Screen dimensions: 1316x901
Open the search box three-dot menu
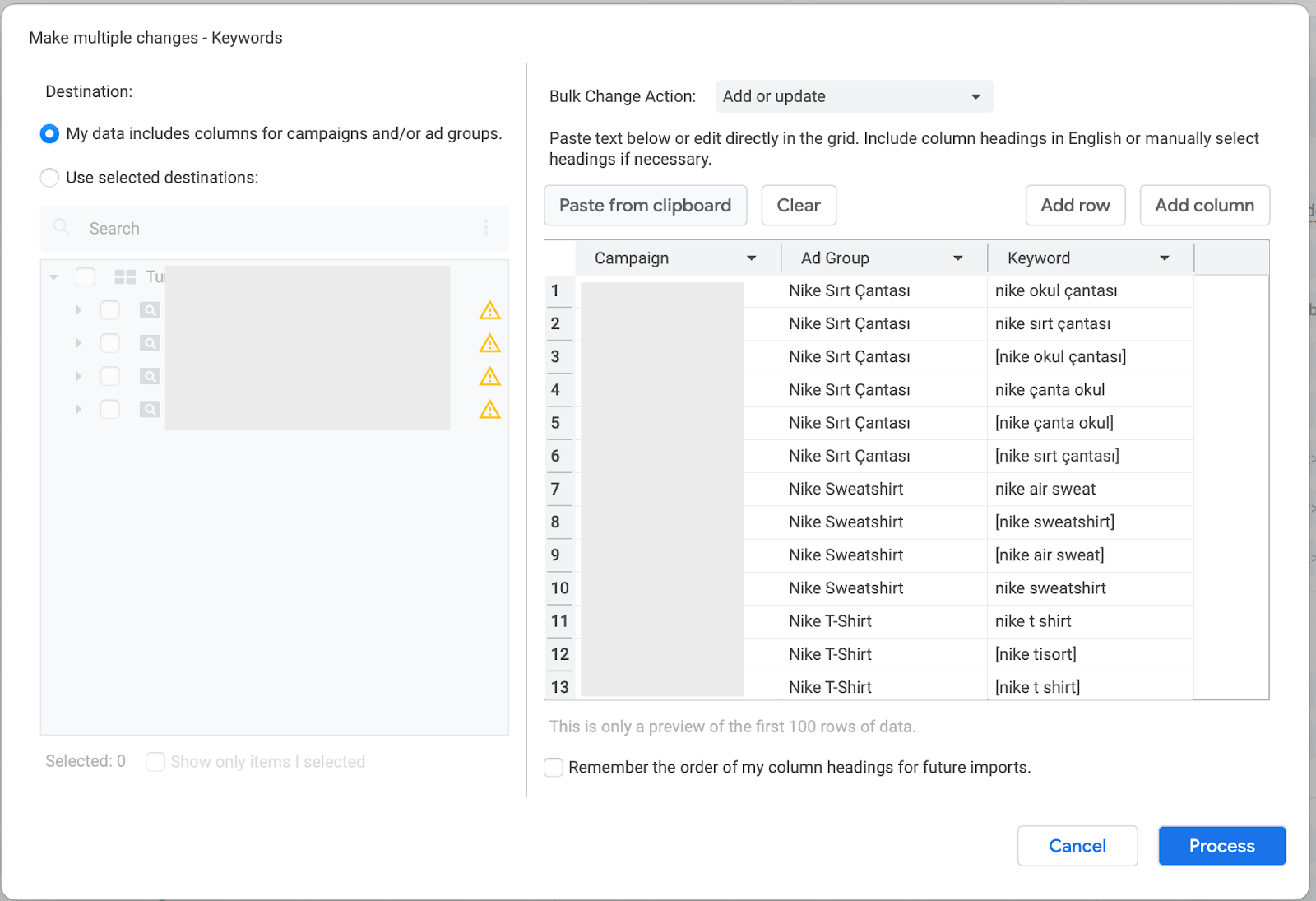[486, 228]
